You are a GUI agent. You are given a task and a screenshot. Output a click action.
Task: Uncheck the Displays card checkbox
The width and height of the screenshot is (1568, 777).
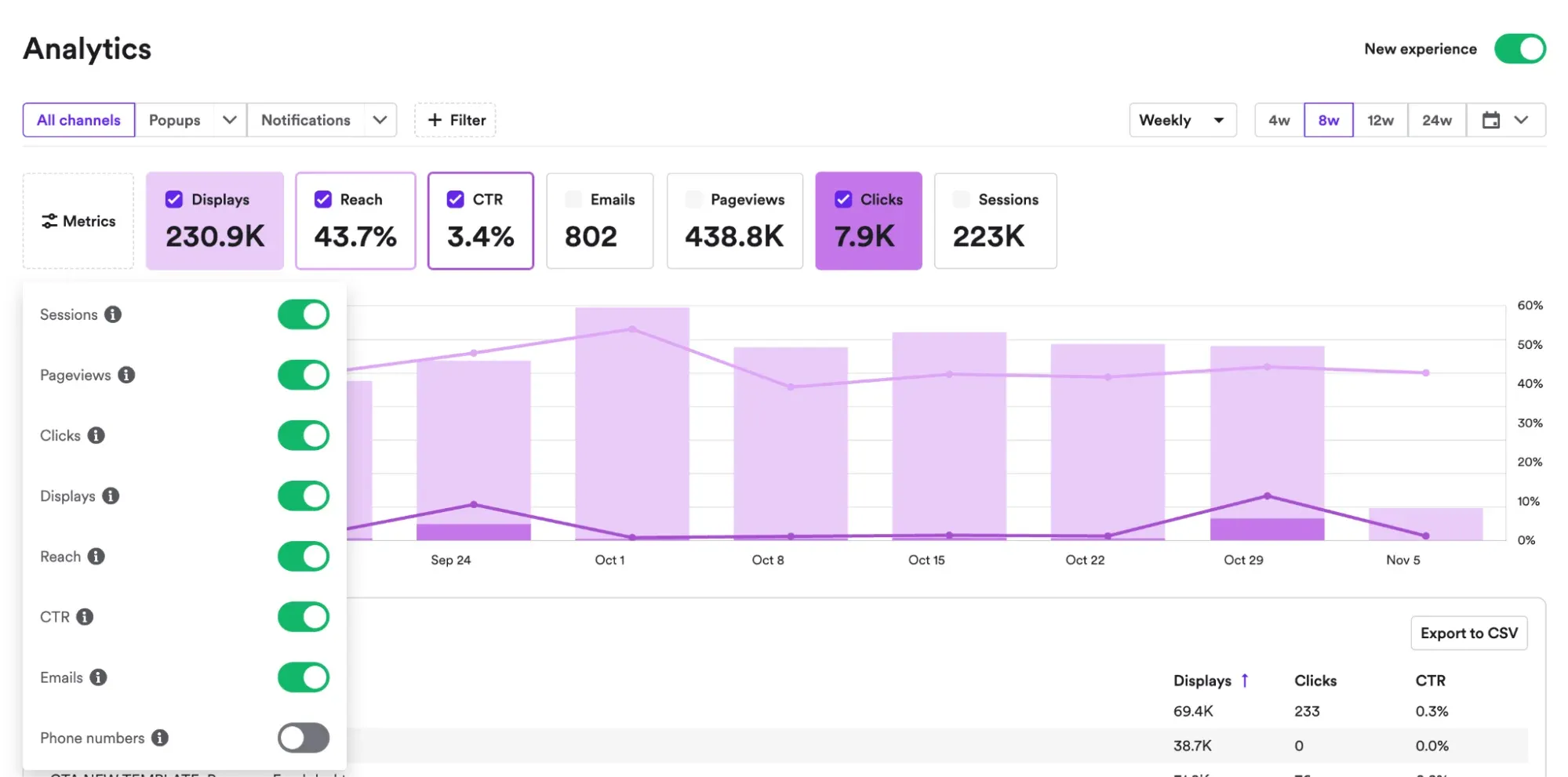174,199
